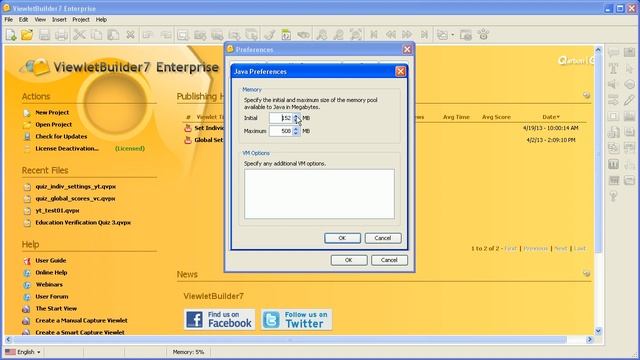Click the Save toolbar icon
This screenshot has height=360, width=640.
[x=44, y=35]
